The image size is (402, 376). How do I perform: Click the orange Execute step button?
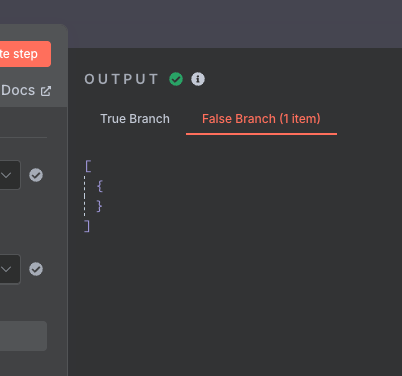pyautogui.click(x=25, y=54)
